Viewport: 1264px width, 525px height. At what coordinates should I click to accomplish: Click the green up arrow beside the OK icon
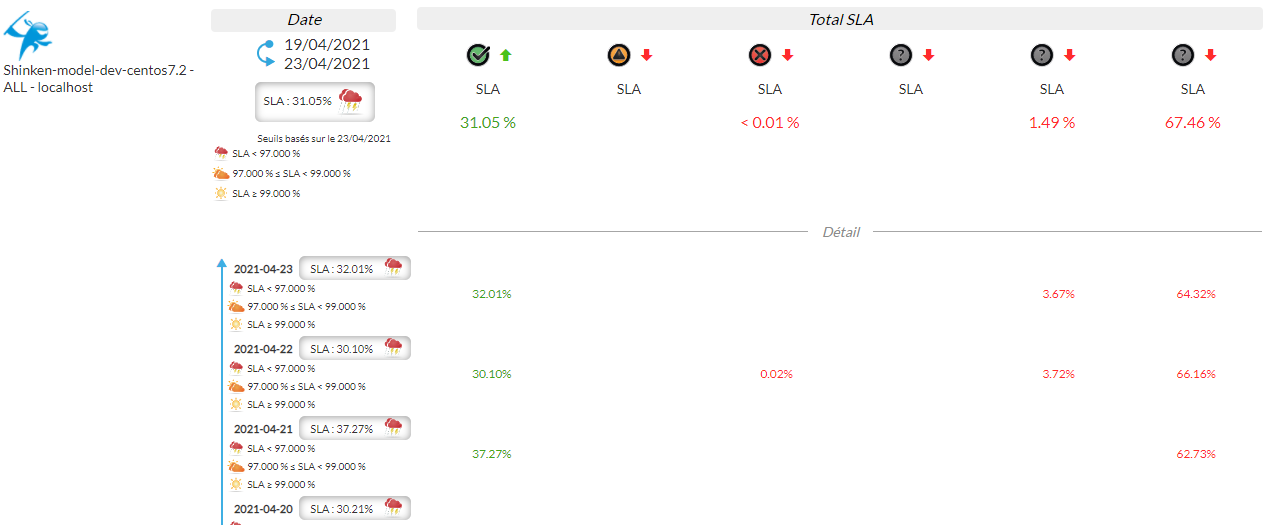[x=505, y=55]
